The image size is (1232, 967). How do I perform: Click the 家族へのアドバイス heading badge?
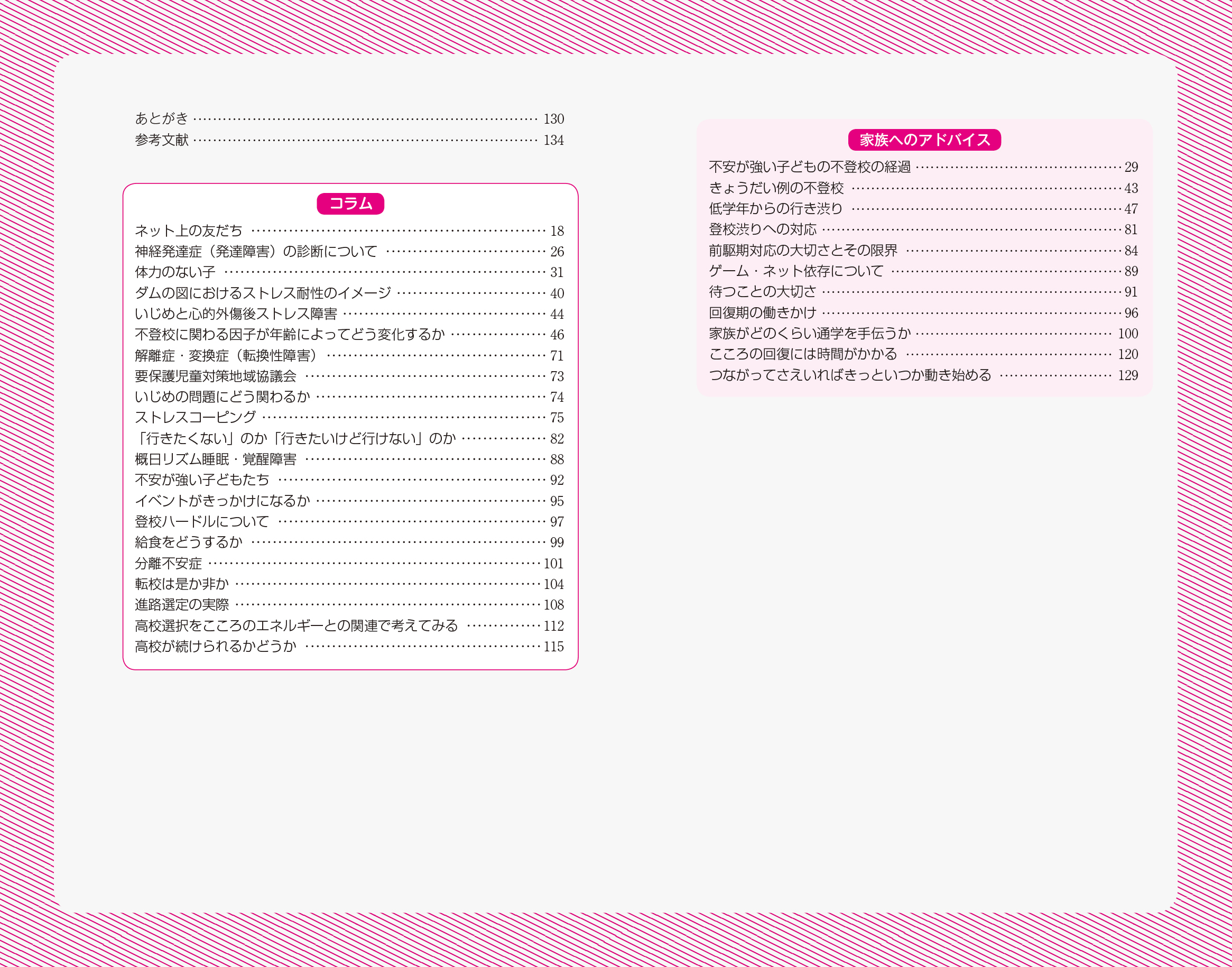point(925,140)
